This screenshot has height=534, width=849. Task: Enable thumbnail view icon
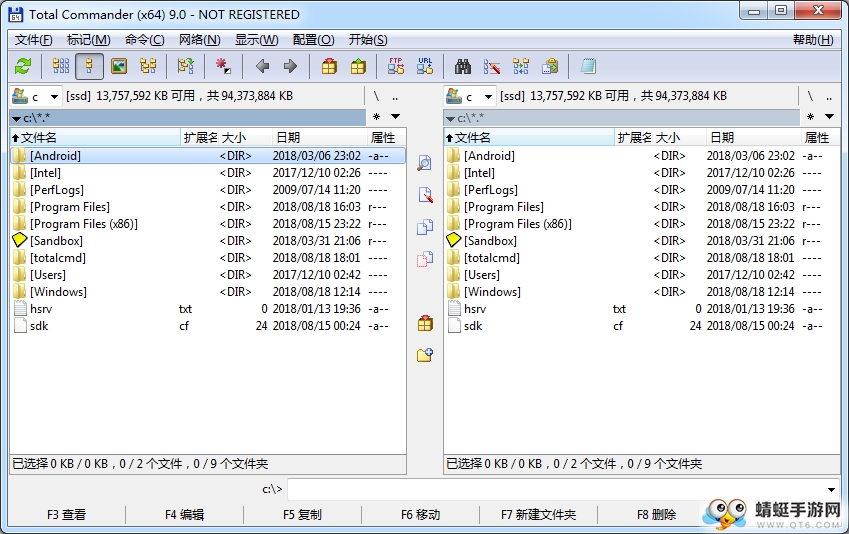pos(119,67)
